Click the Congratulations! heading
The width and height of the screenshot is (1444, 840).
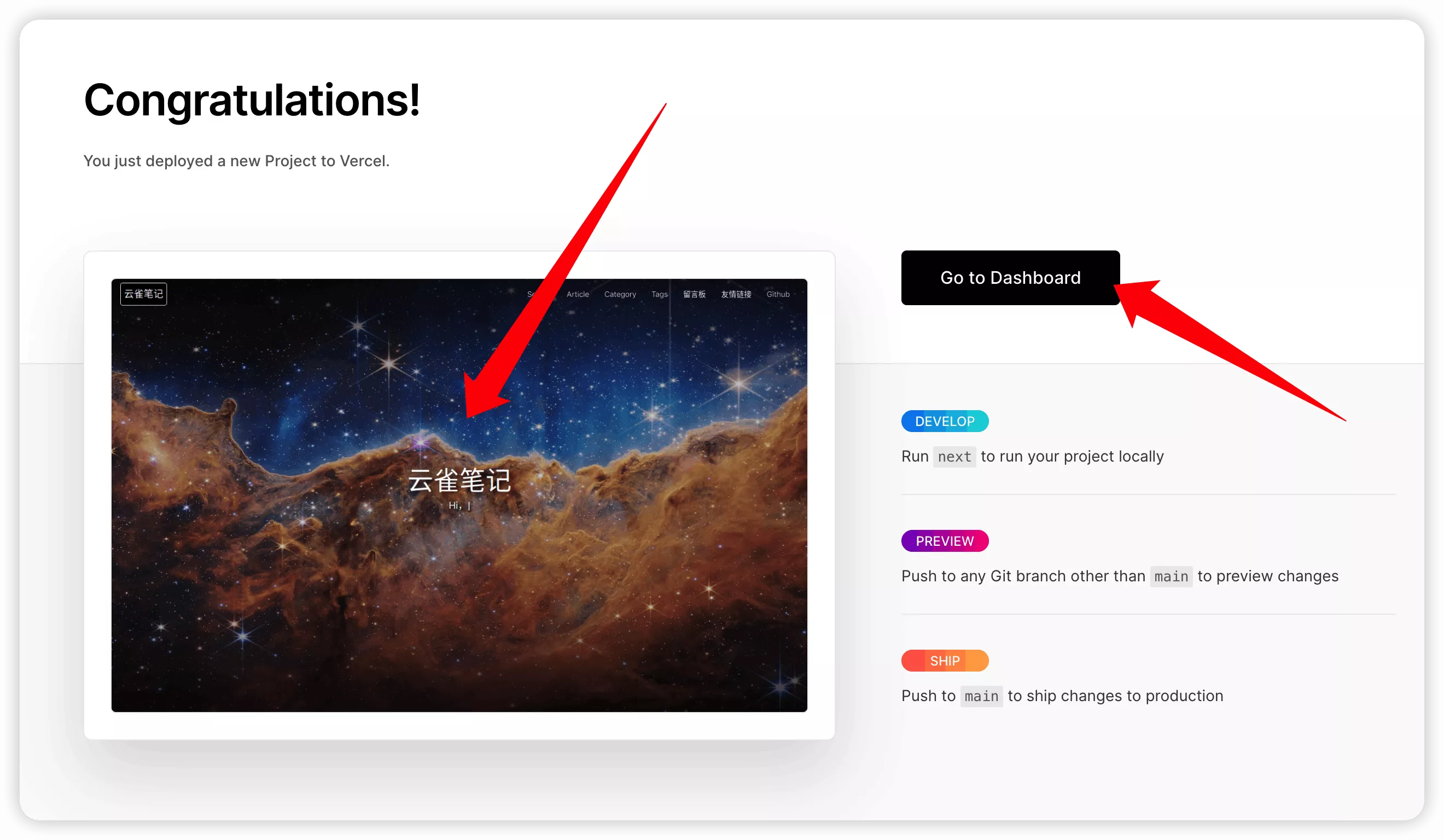pos(252,100)
